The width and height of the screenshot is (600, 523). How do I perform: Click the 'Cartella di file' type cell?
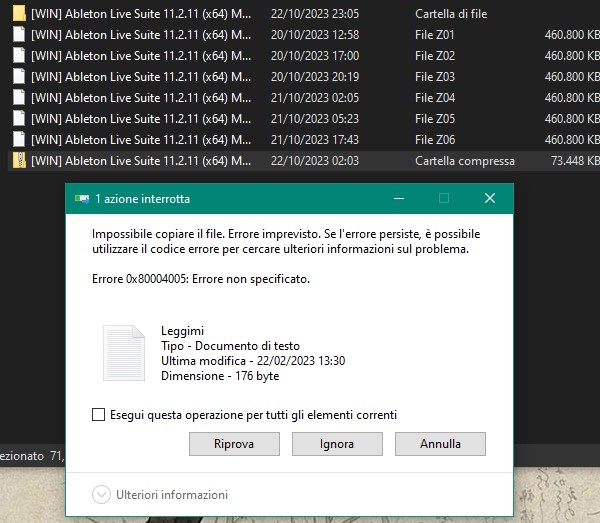pyautogui.click(x=451, y=14)
